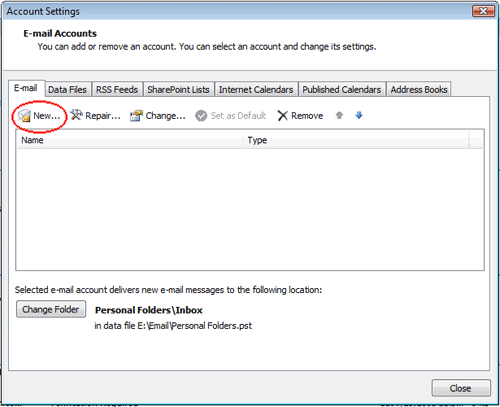Click the Close button at bottom
The width and height of the screenshot is (500, 407).
click(x=461, y=388)
